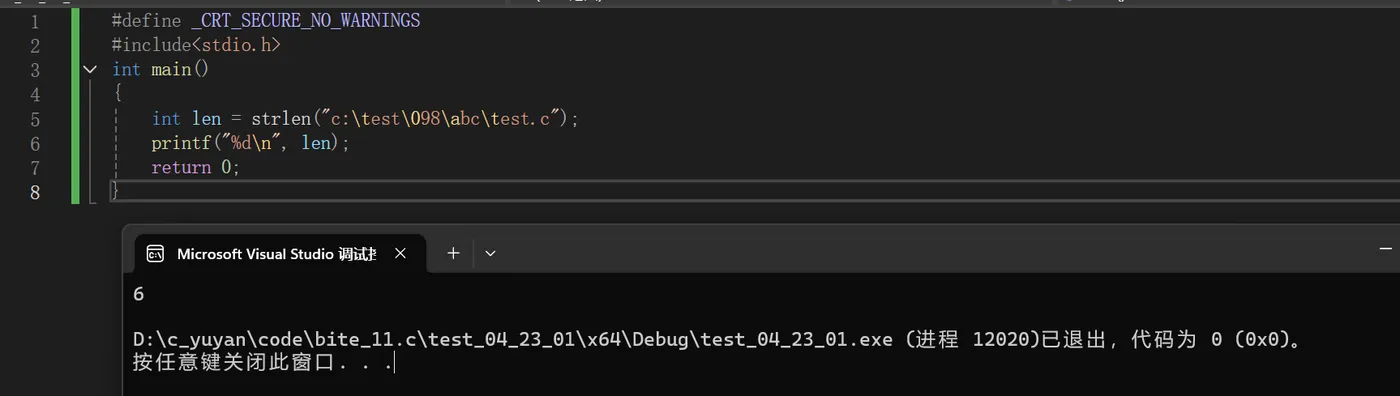Viewport: 1400px width, 396px height.
Task: Place cursor on _CRT_SECURE_NO_WARNINGS macro
Action: [305, 20]
